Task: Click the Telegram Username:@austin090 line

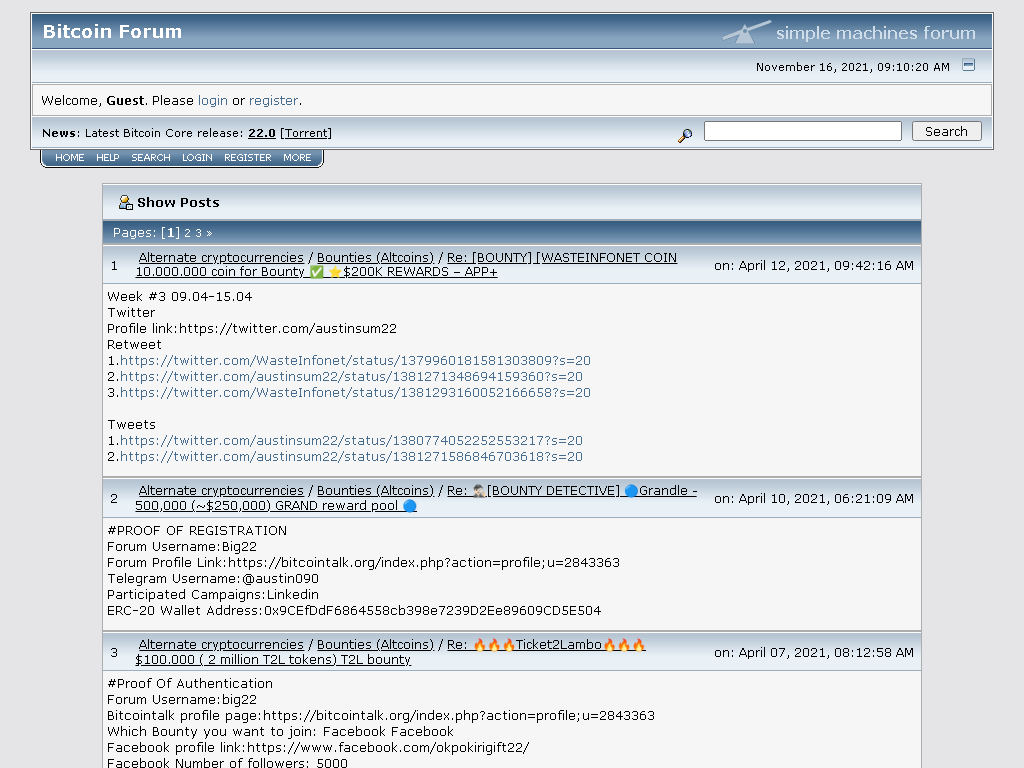Action: coord(213,579)
